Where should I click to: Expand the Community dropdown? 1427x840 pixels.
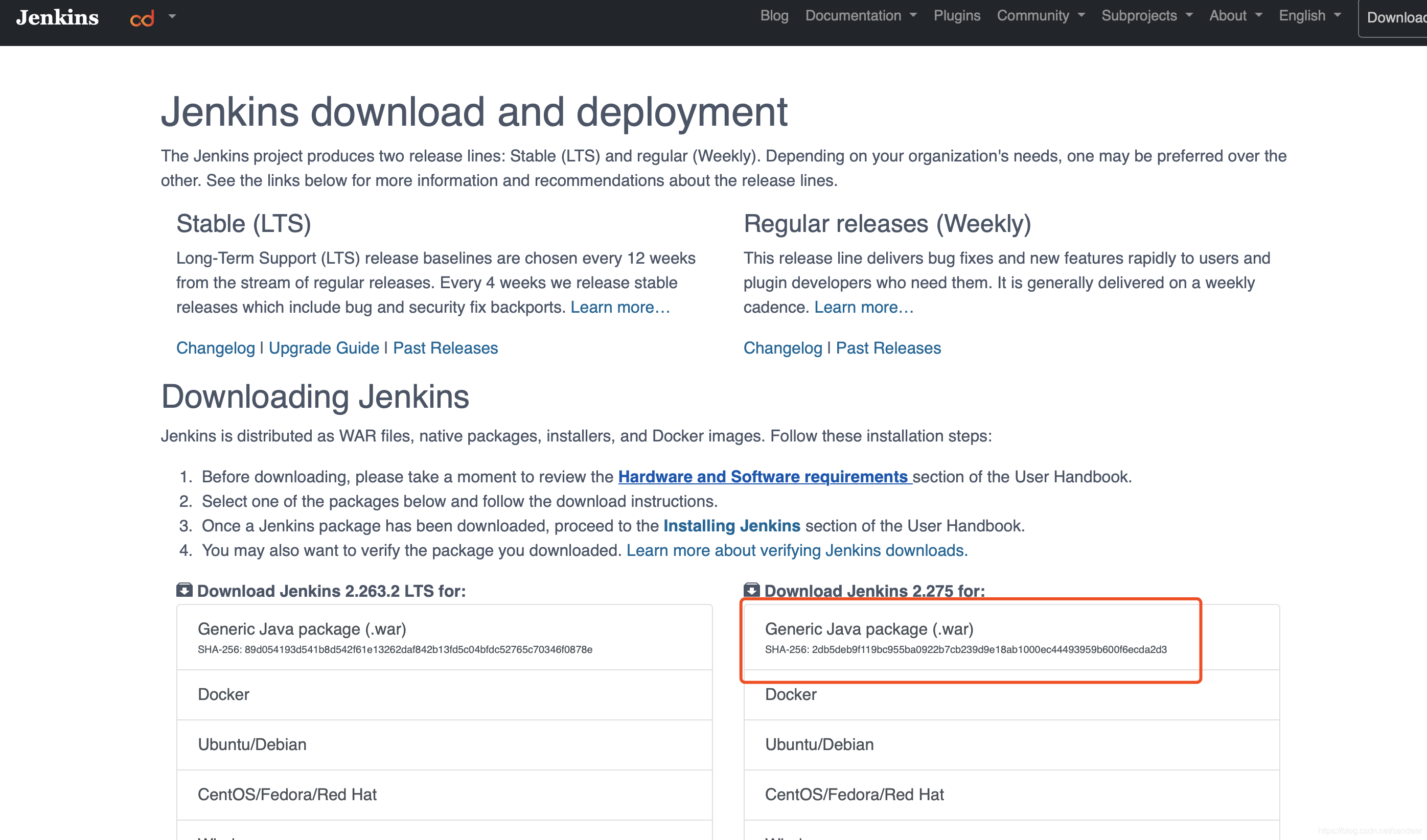coord(1041,16)
